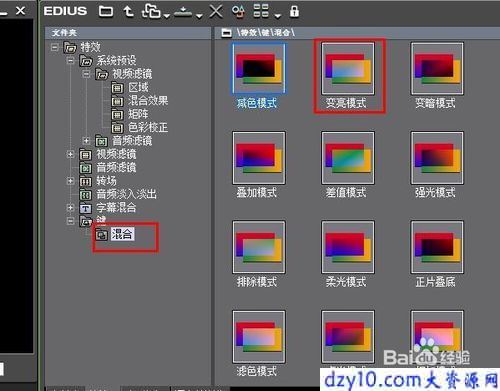Collapse the 系统预设 folder node
Viewport: 500px width, 391px height.
coord(70,61)
